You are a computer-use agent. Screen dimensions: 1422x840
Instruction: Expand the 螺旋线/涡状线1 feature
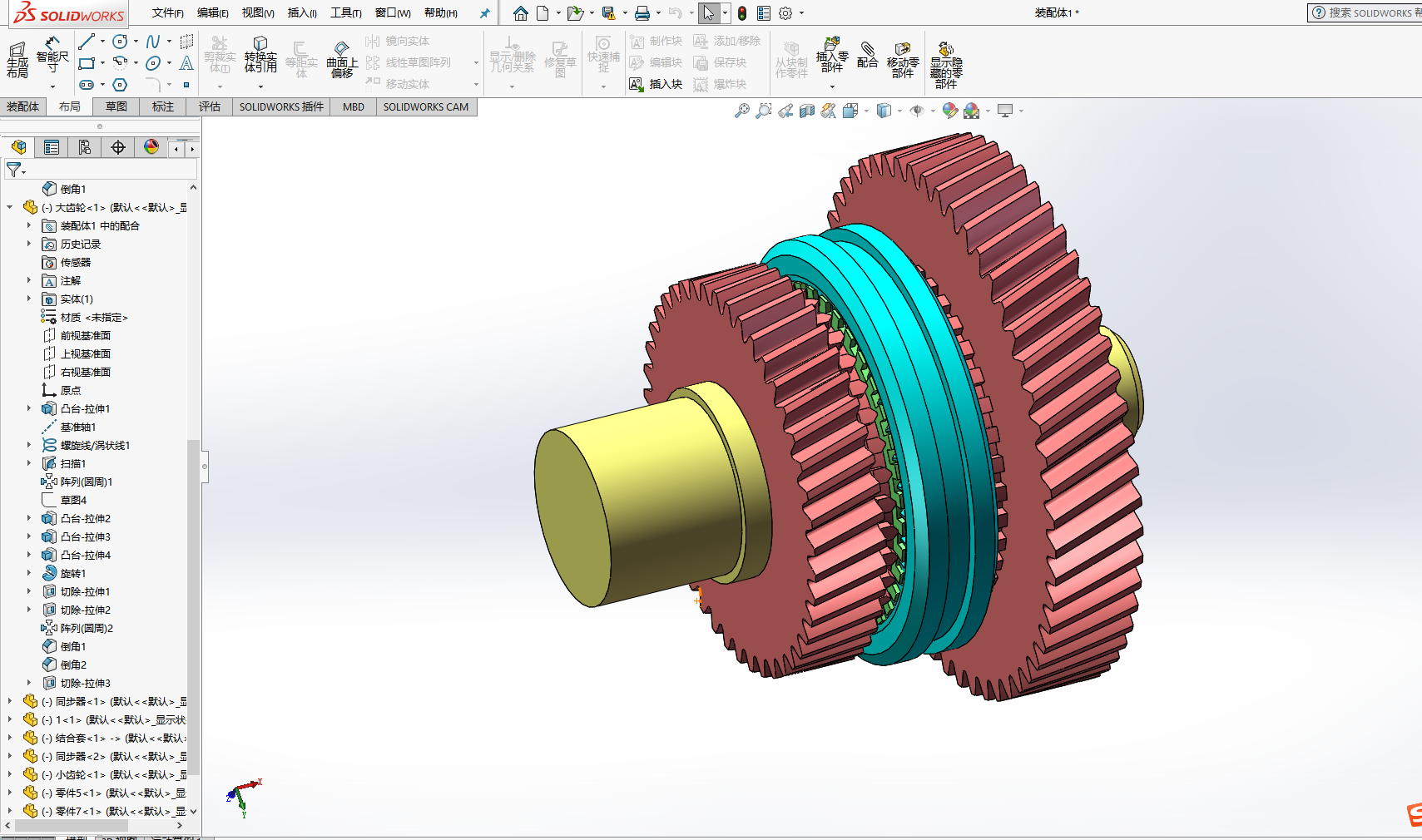29,445
